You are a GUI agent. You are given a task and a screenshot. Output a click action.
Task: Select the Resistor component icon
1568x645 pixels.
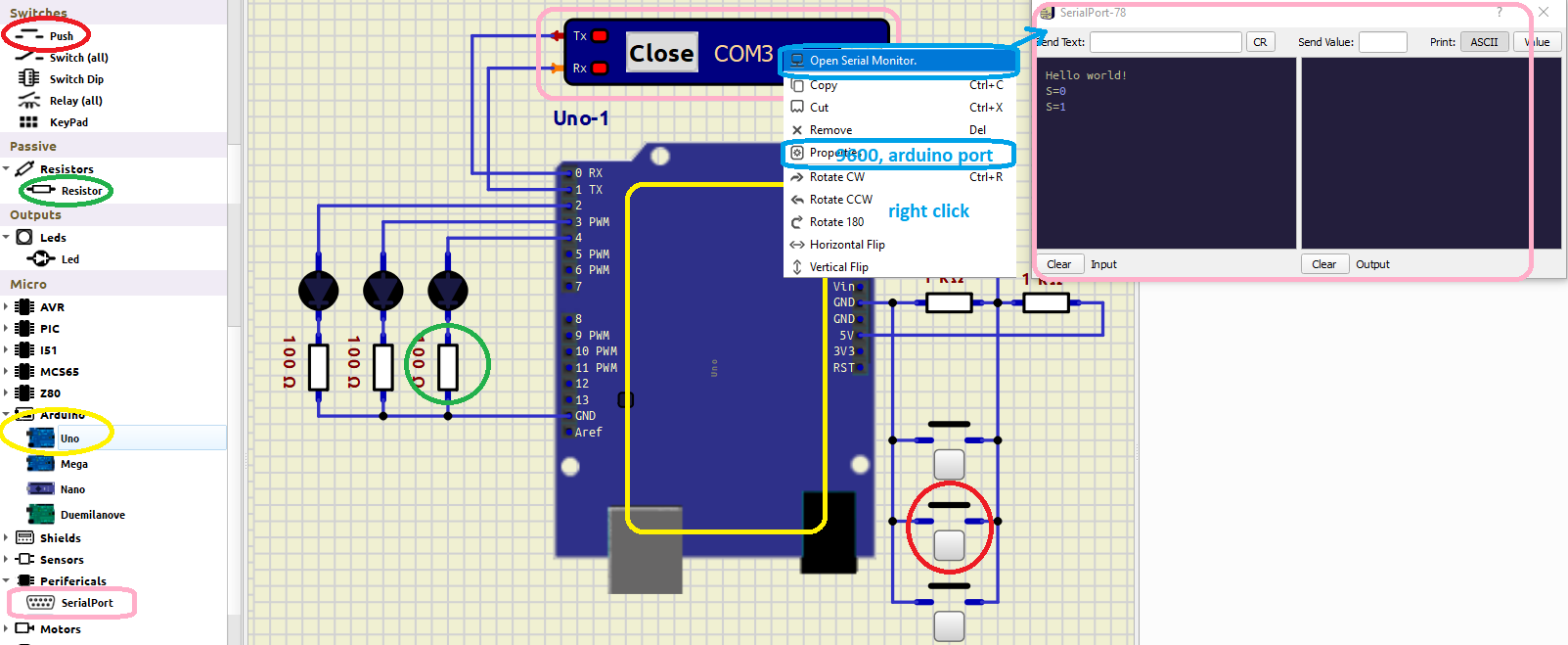pyautogui.click(x=40, y=190)
